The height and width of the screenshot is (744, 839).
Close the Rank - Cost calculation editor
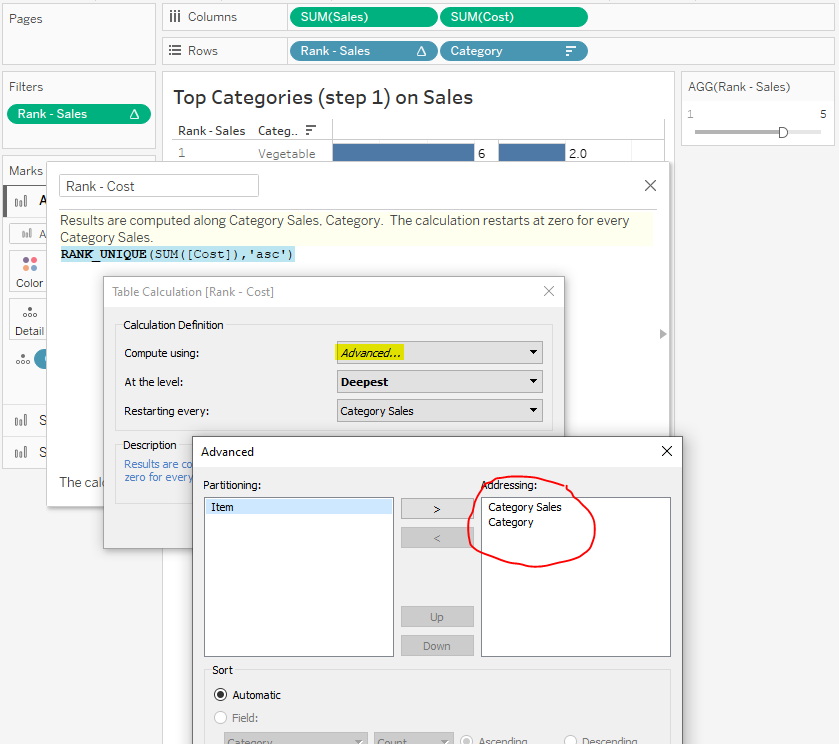650,185
